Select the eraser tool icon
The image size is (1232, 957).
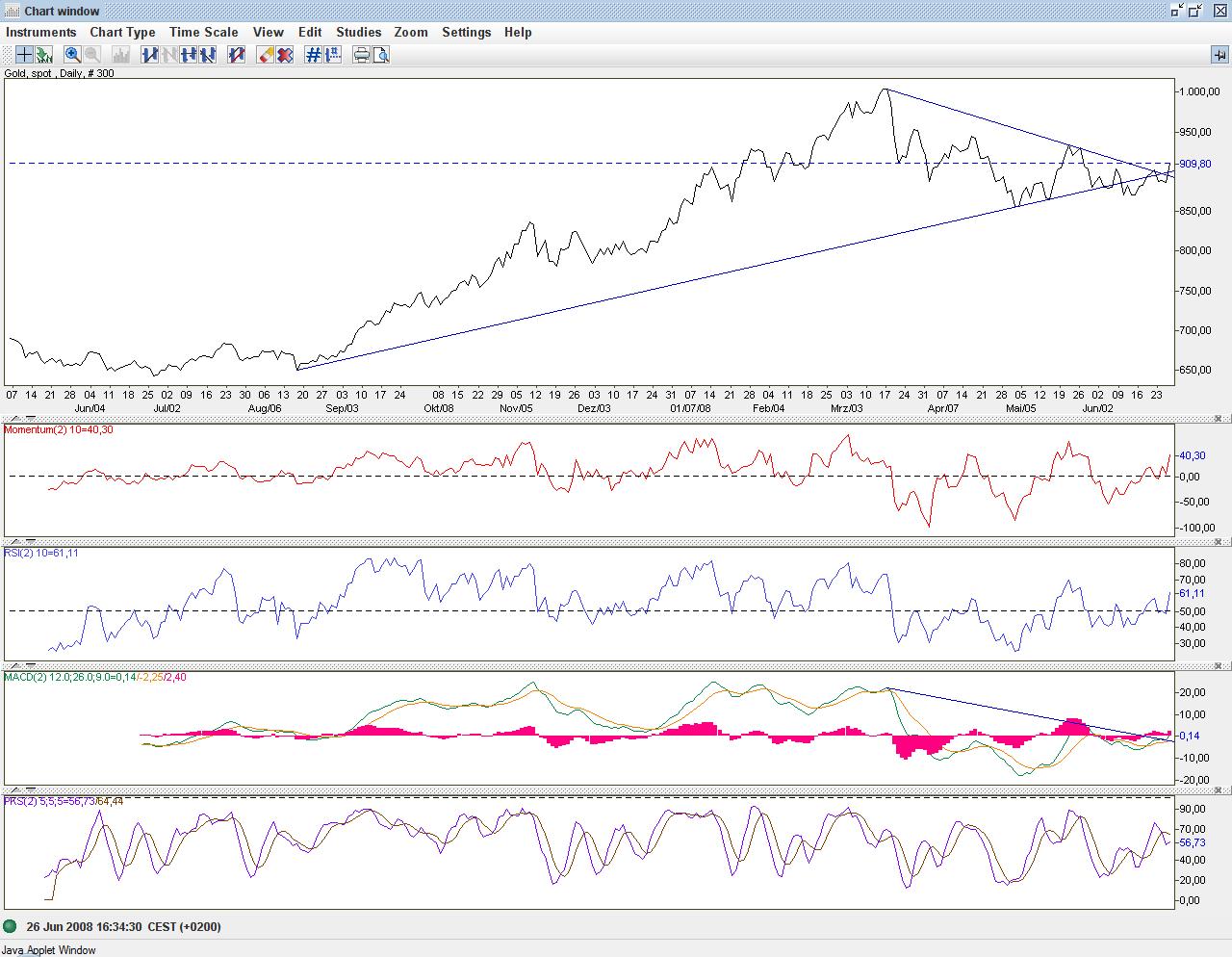click(267, 55)
